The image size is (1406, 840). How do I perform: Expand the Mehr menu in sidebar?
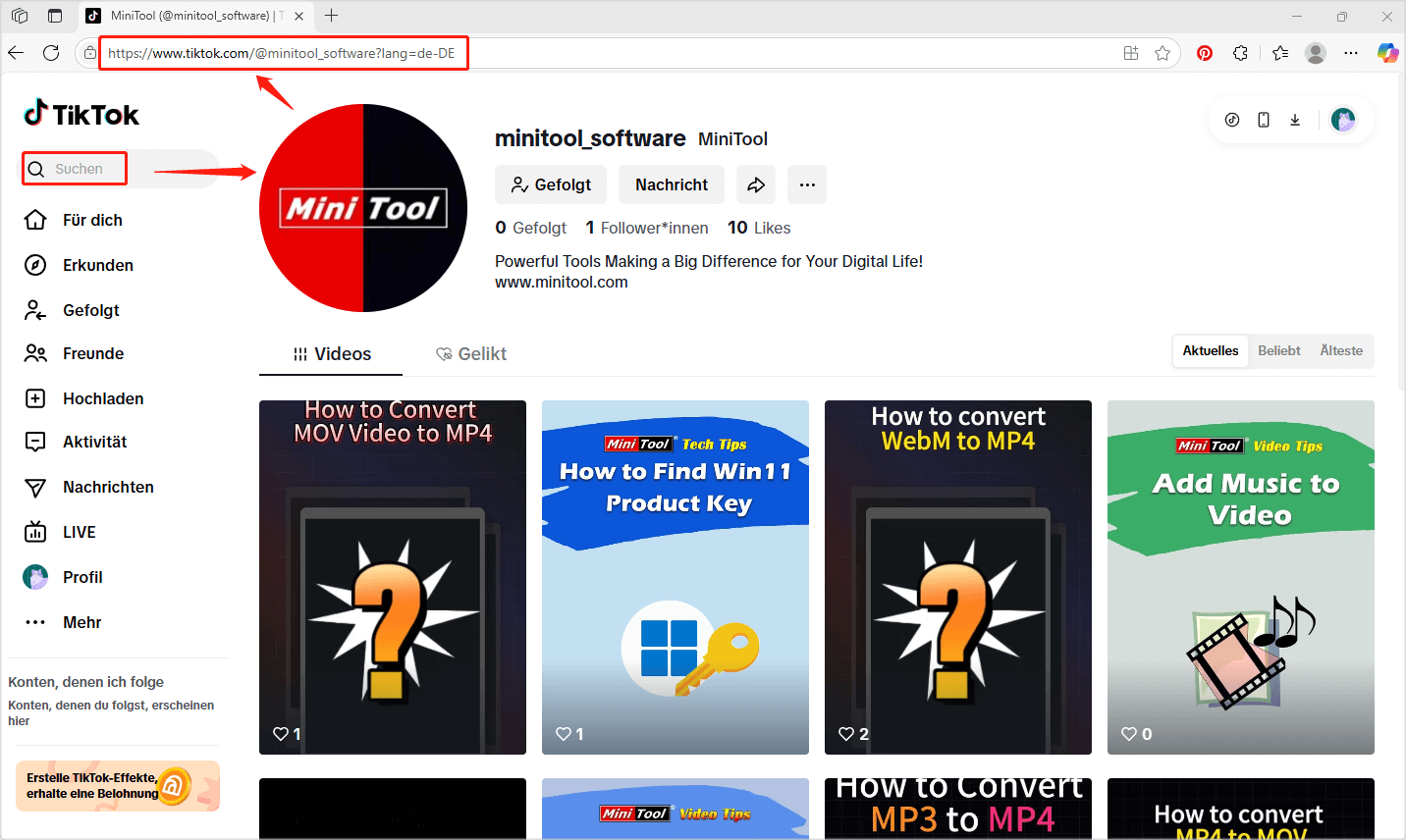(64, 622)
